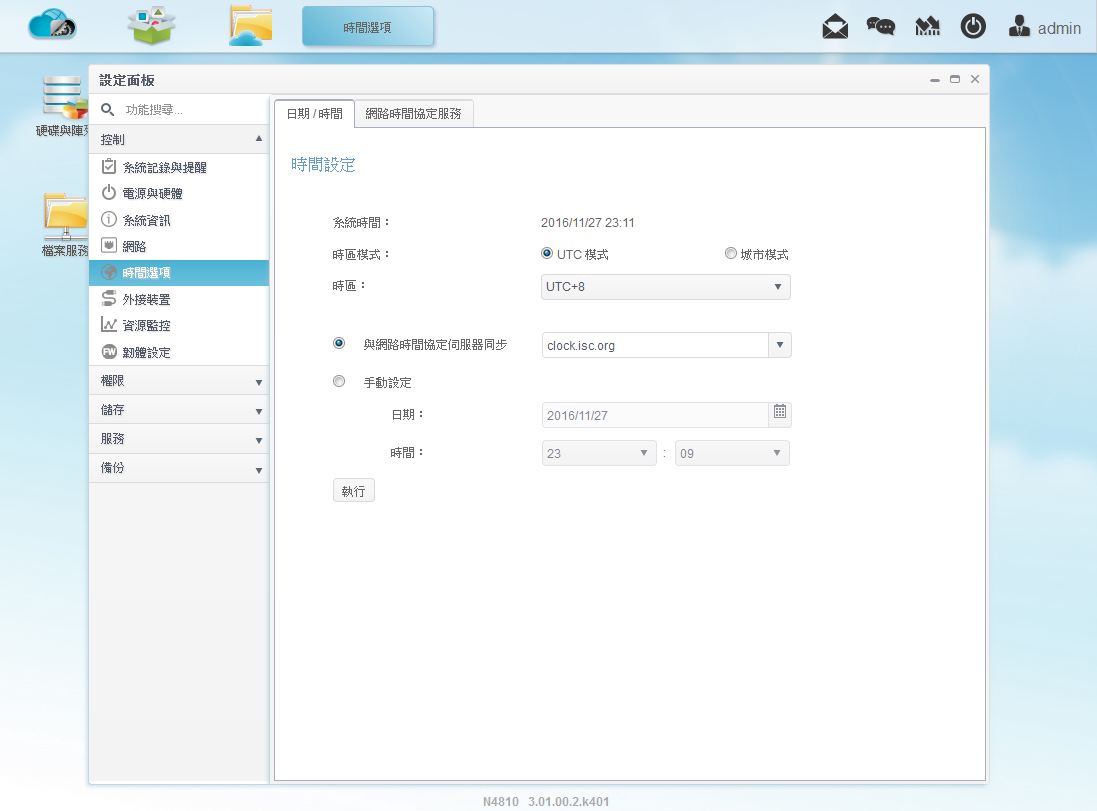This screenshot has width=1097, height=811.
Task: Click the clock.isc.org server text field
Action: pos(656,345)
